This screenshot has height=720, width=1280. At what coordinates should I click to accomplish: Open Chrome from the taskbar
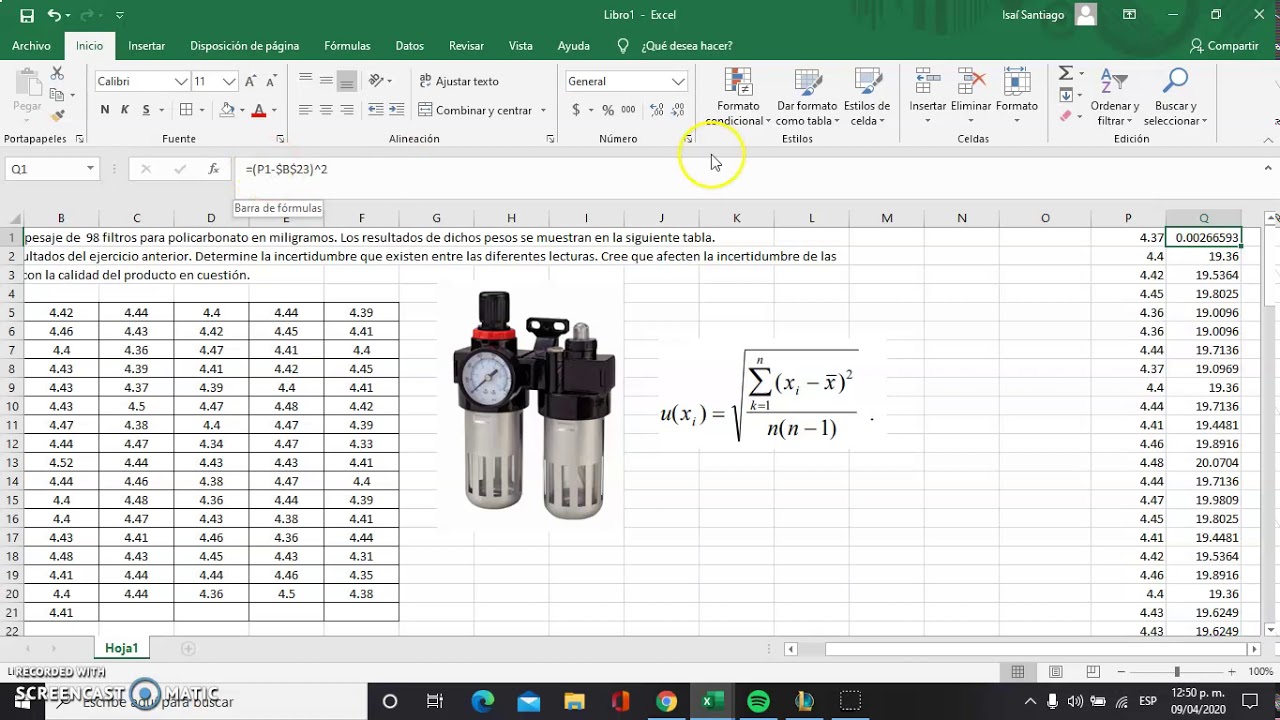pos(666,701)
